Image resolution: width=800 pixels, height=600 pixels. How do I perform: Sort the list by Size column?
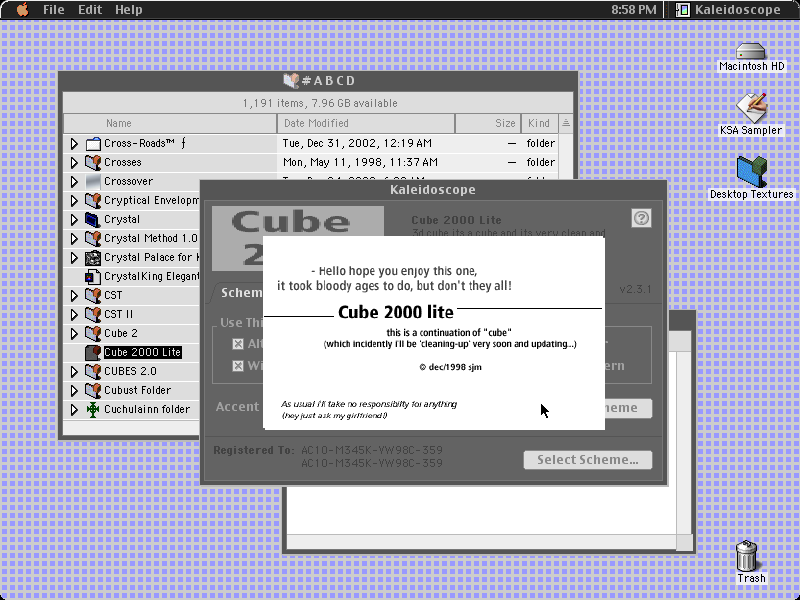pos(488,123)
